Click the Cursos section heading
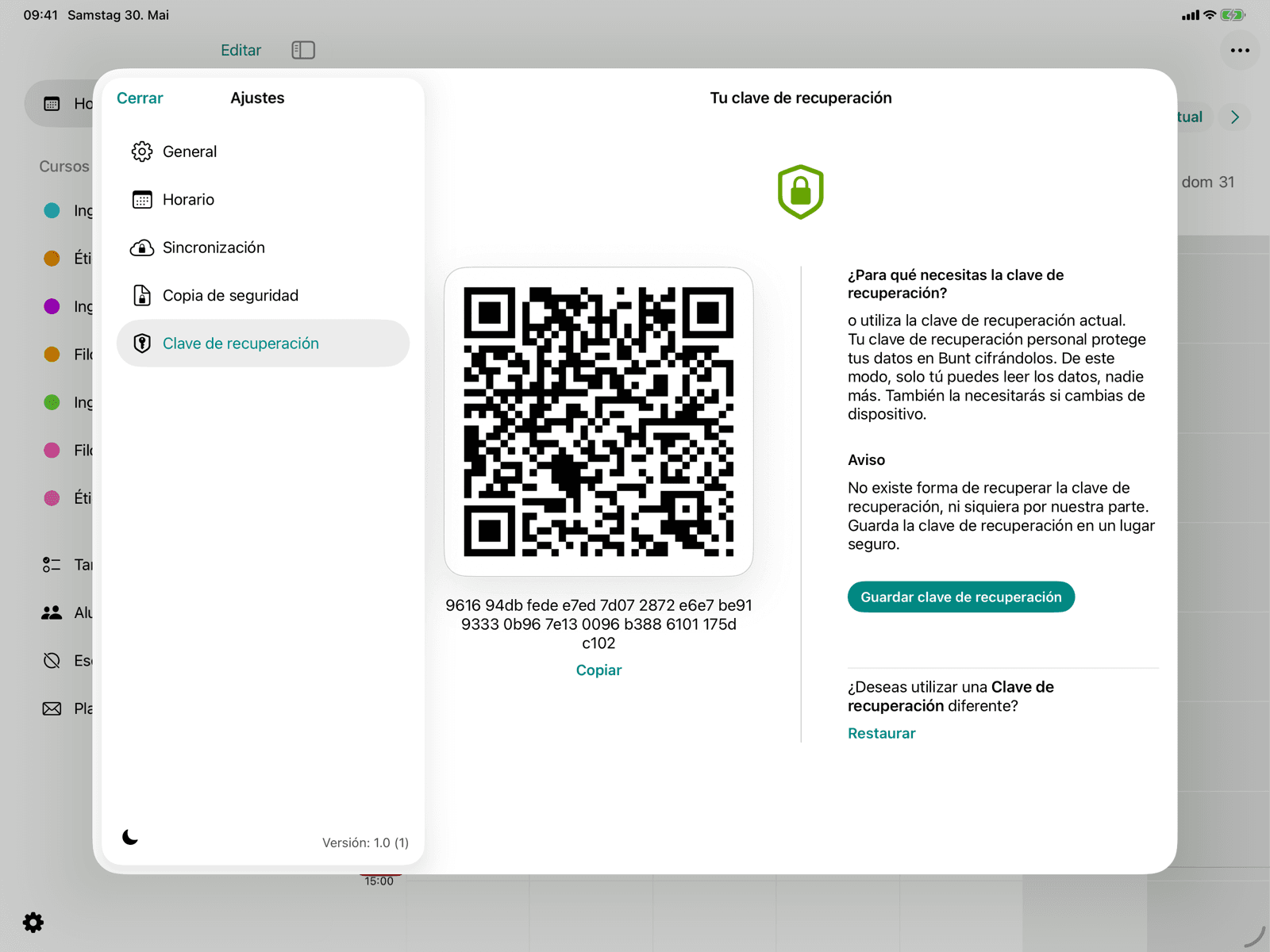 (64, 167)
